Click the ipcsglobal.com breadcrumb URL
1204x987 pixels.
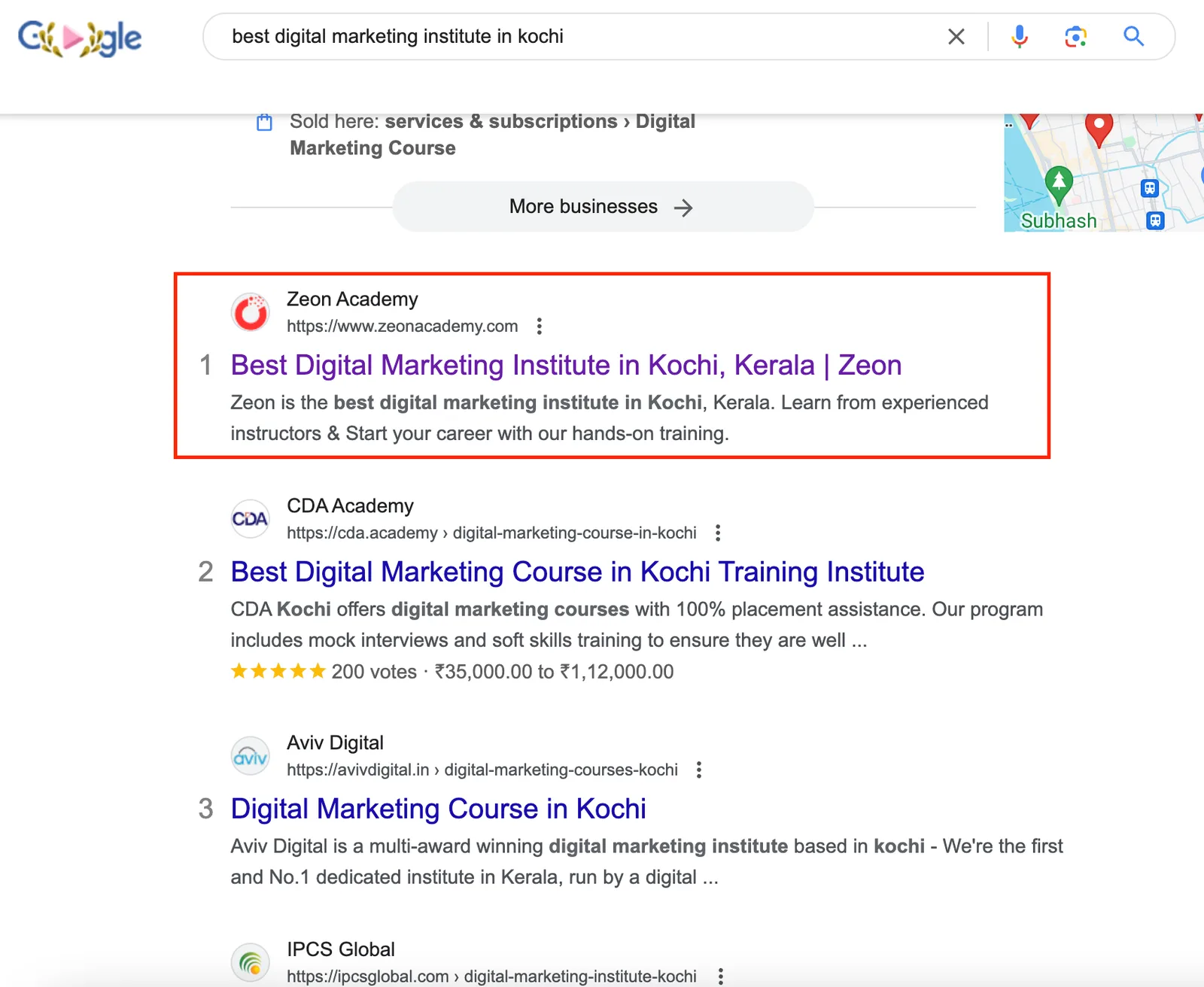[x=491, y=976]
